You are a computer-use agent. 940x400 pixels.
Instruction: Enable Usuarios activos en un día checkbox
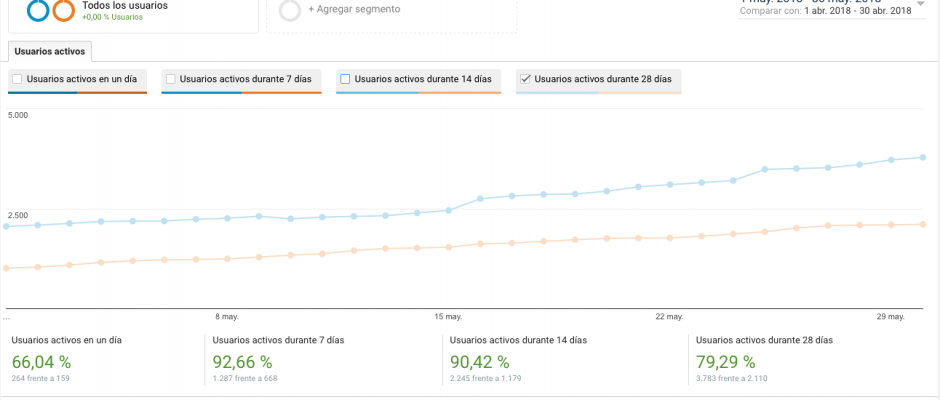[17, 79]
